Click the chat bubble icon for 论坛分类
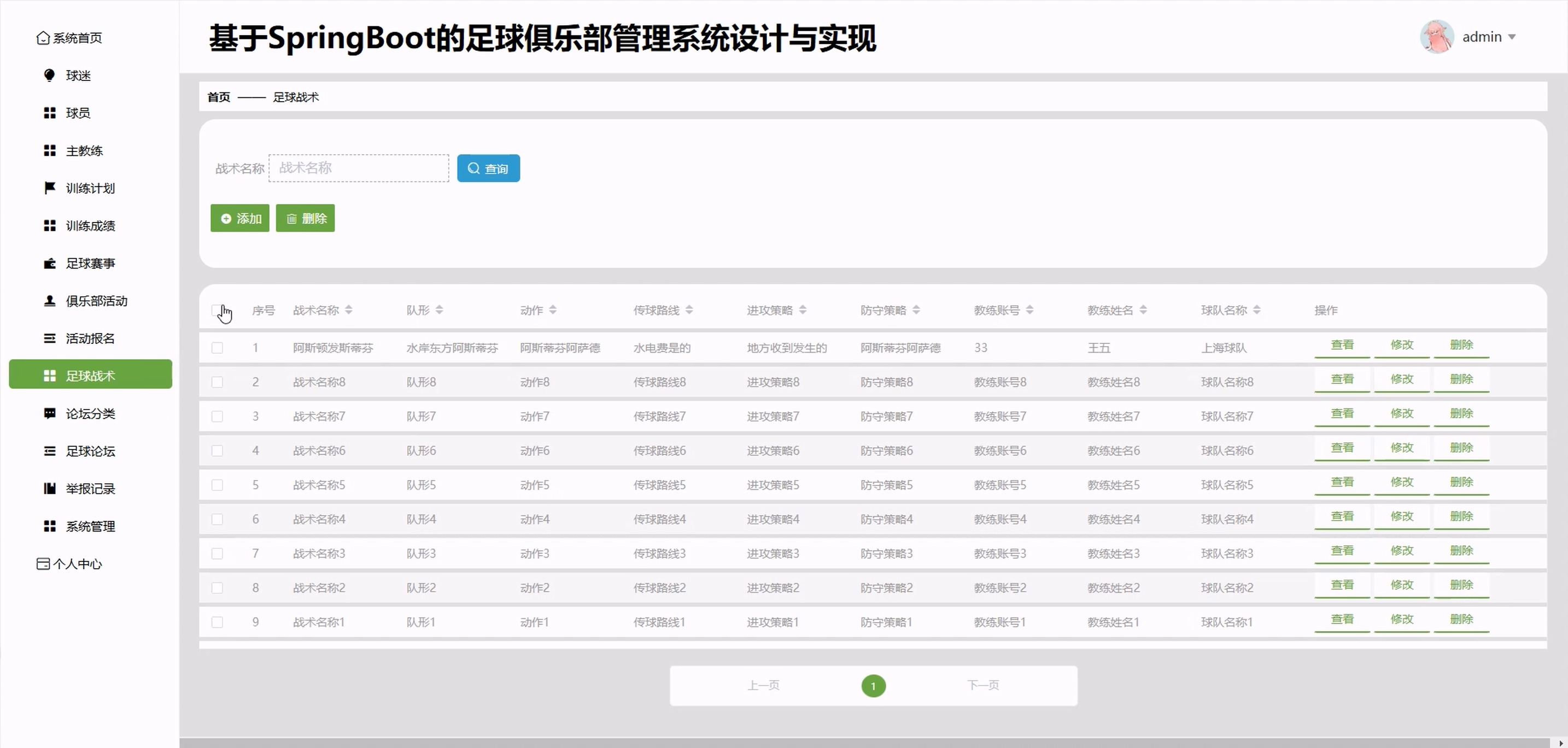Image resolution: width=1568 pixels, height=748 pixels. [x=49, y=414]
